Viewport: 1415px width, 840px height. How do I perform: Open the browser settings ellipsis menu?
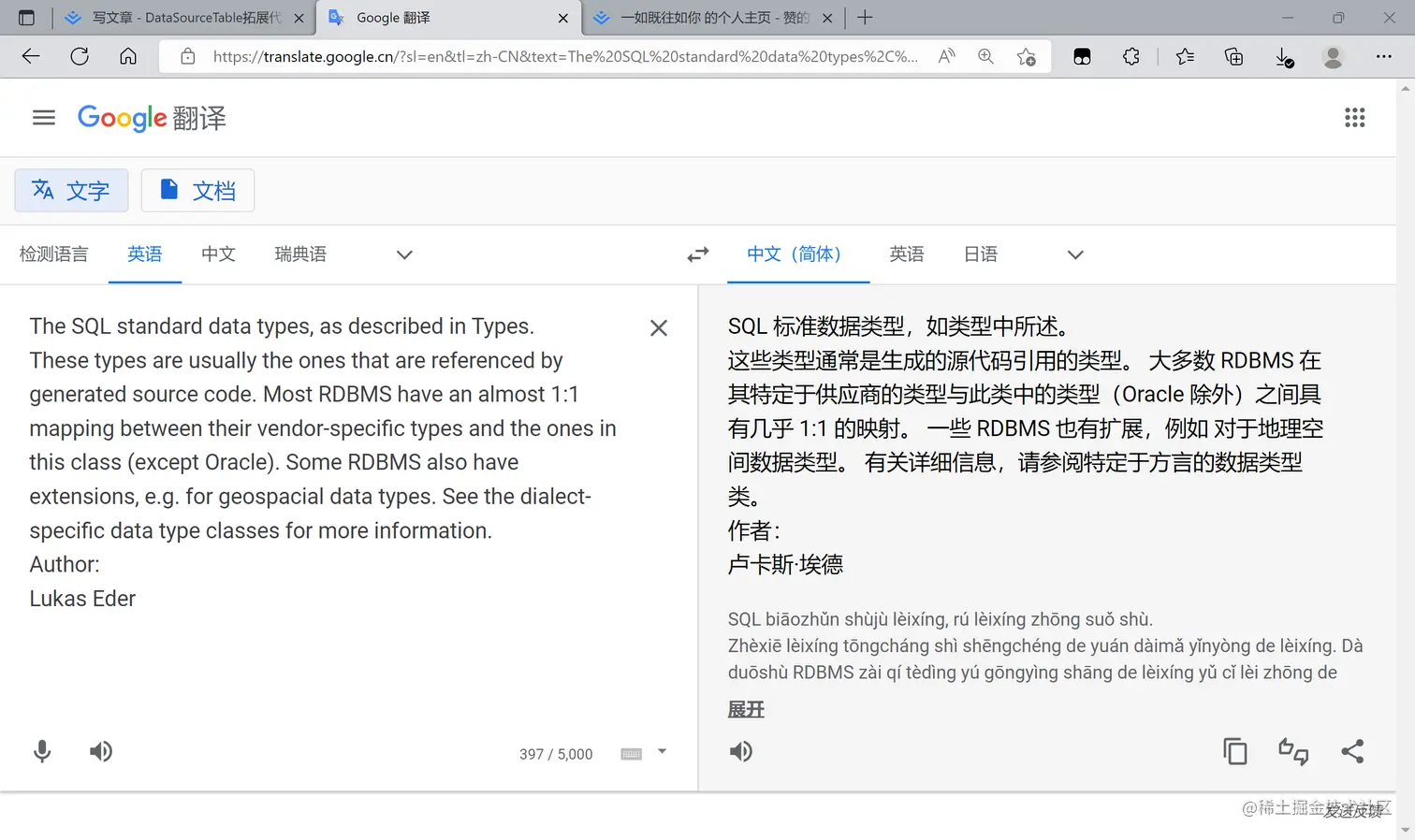(x=1384, y=56)
